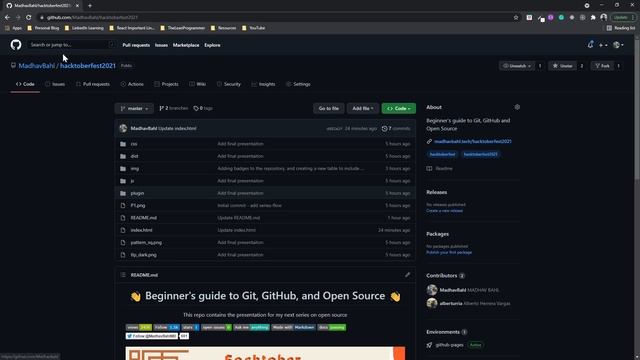Open the dist folder

click(x=134, y=156)
